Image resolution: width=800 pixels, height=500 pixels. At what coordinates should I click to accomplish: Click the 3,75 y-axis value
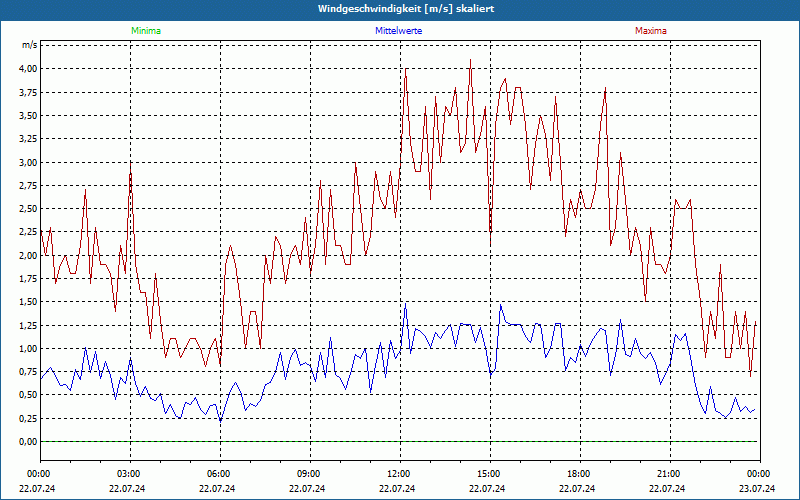[28, 92]
